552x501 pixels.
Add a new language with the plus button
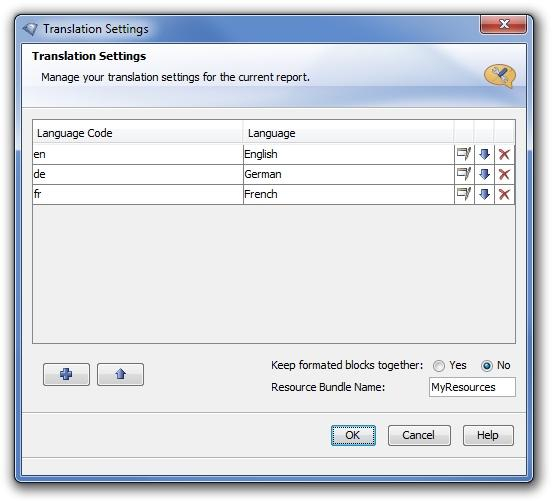coord(67,374)
